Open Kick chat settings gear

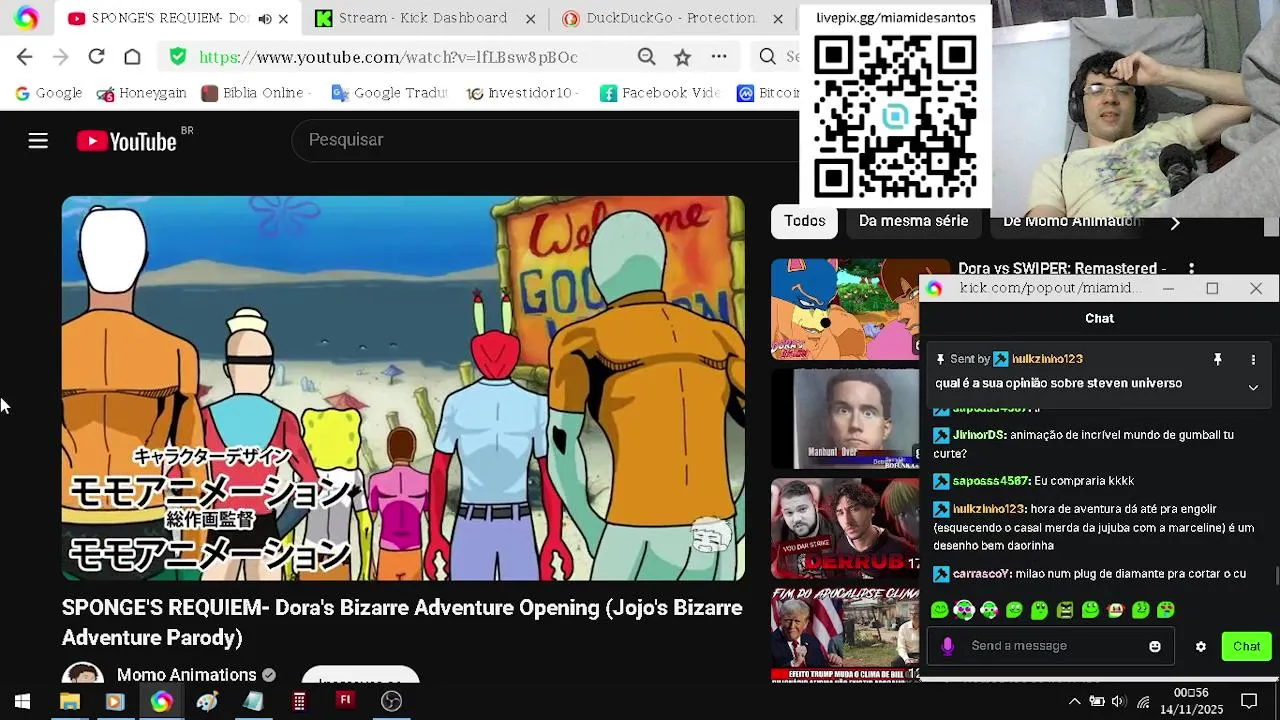(1201, 646)
